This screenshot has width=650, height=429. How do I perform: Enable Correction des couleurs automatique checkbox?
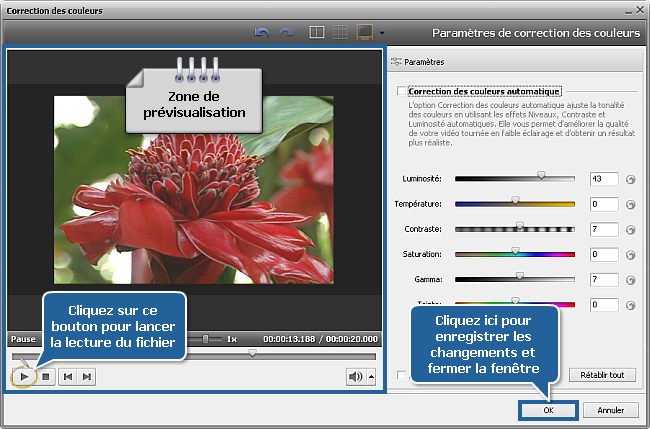pos(402,91)
